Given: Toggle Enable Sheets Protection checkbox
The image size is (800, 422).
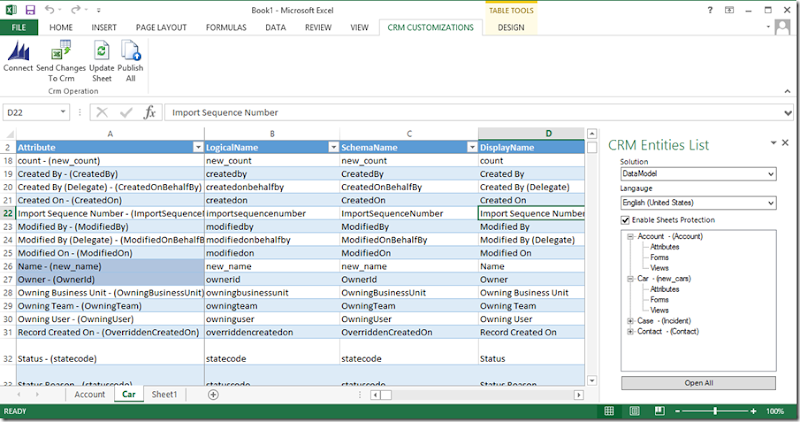Looking at the screenshot, I should 626,220.
